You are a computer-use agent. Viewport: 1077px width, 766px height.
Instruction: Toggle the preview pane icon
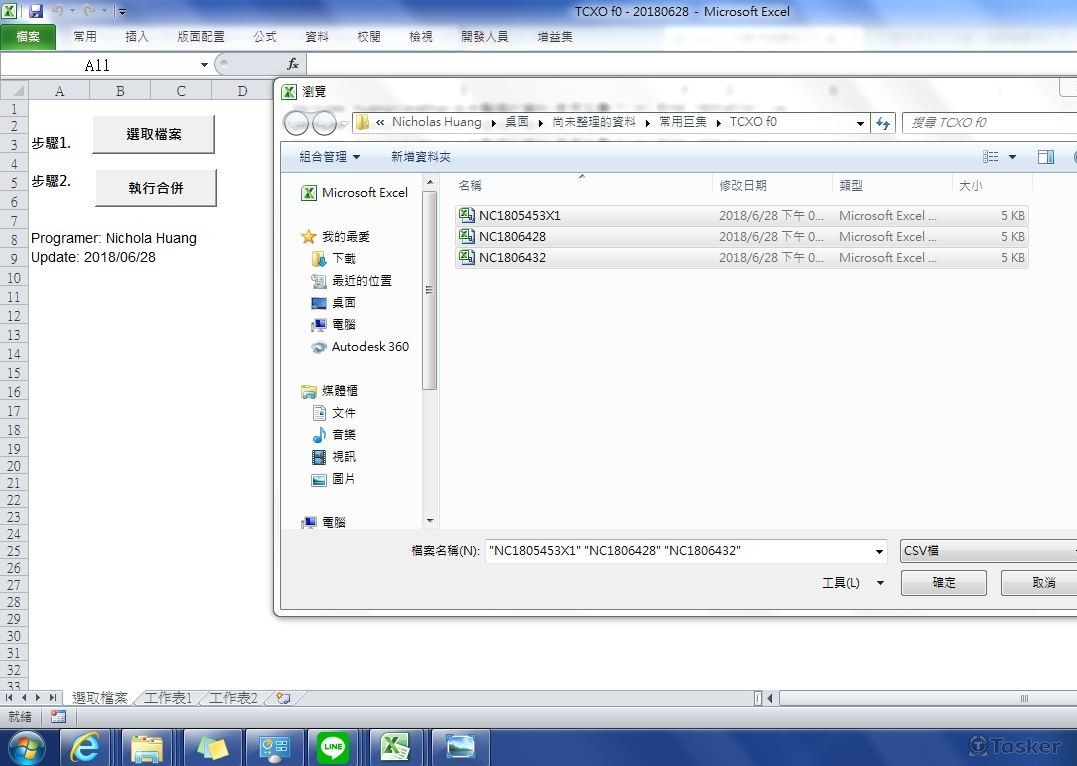coord(1045,157)
